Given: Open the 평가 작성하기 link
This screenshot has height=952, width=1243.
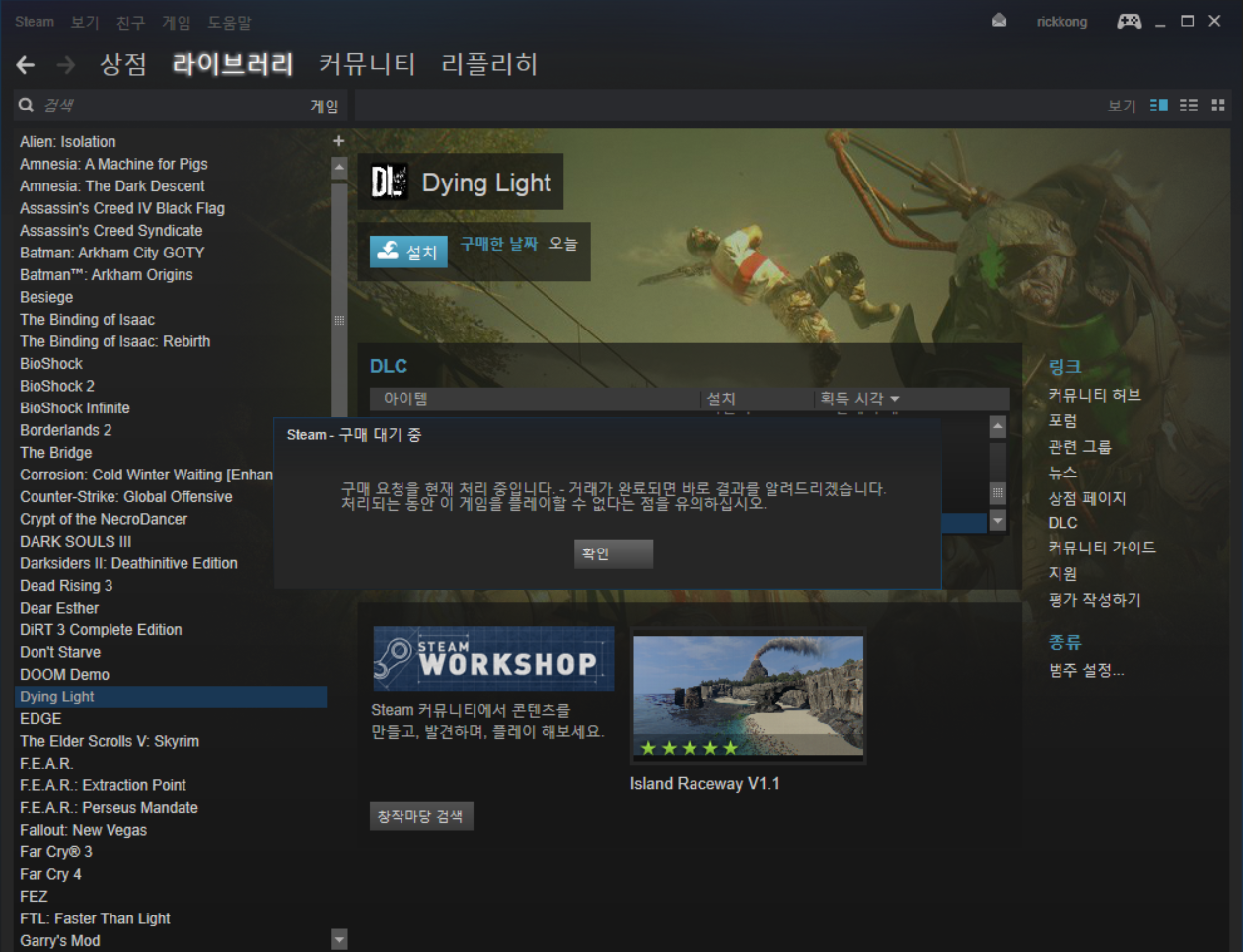Looking at the screenshot, I should (1094, 599).
